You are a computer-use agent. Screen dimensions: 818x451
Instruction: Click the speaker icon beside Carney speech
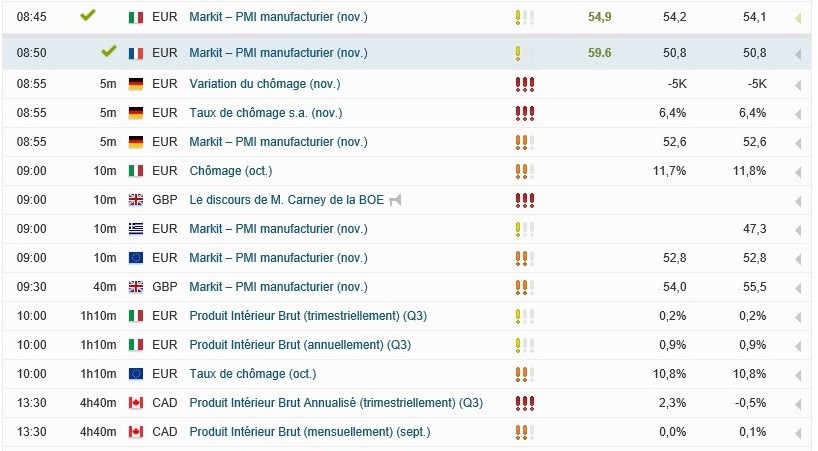[x=395, y=200]
